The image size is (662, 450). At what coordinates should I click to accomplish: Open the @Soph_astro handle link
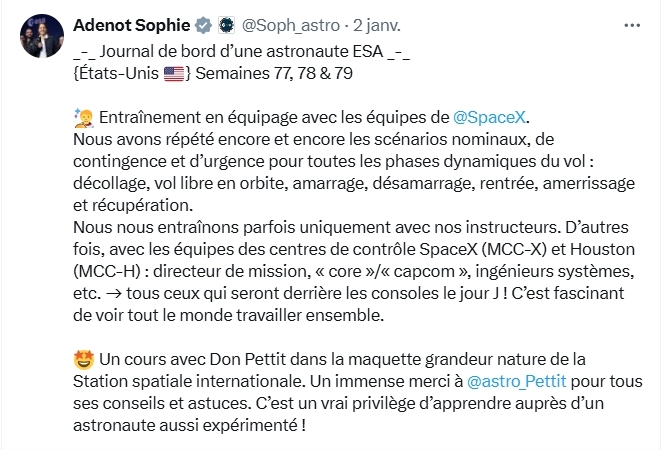(x=290, y=26)
